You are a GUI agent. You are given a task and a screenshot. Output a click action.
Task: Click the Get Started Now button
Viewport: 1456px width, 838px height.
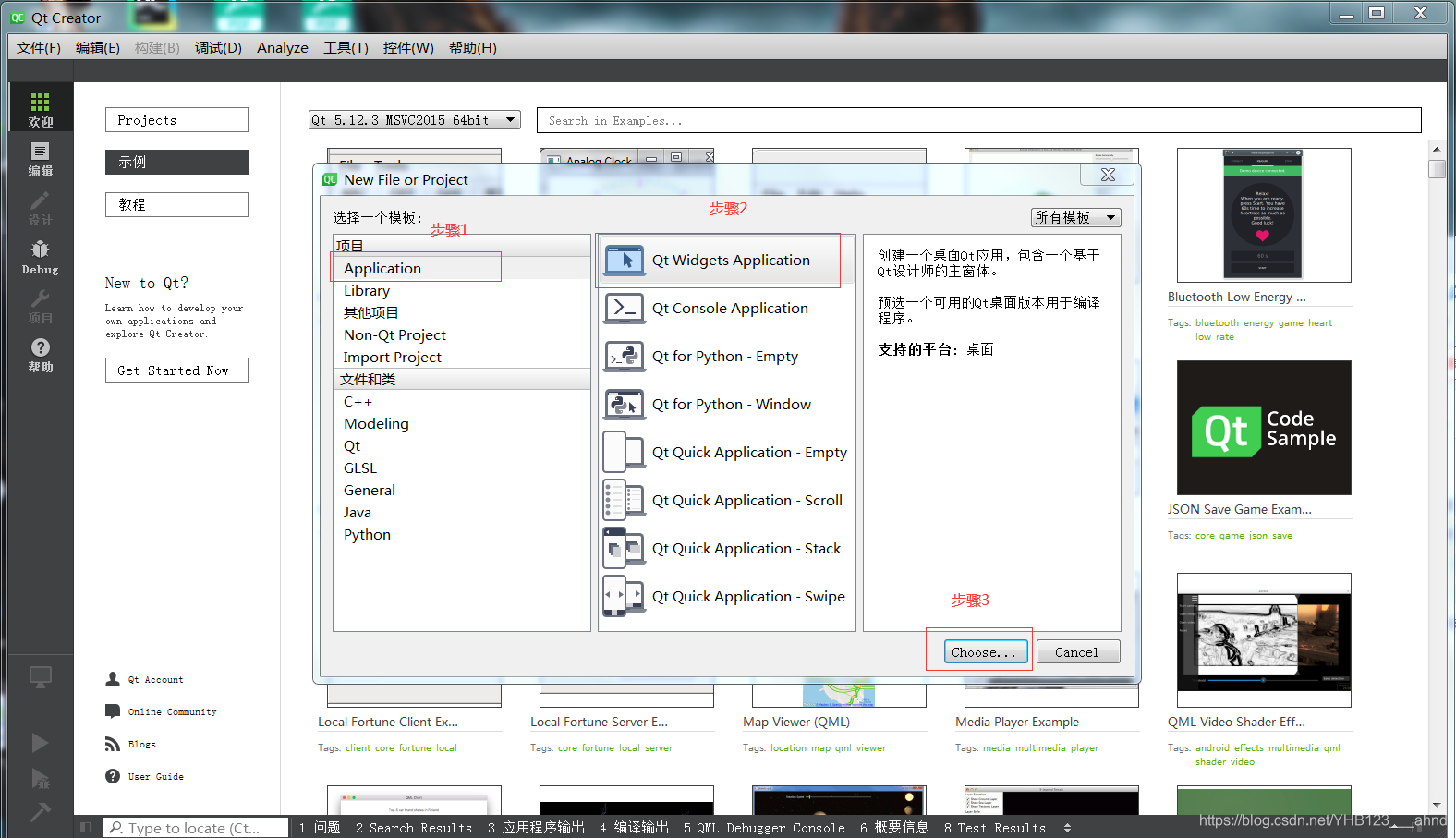(x=176, y=370)
